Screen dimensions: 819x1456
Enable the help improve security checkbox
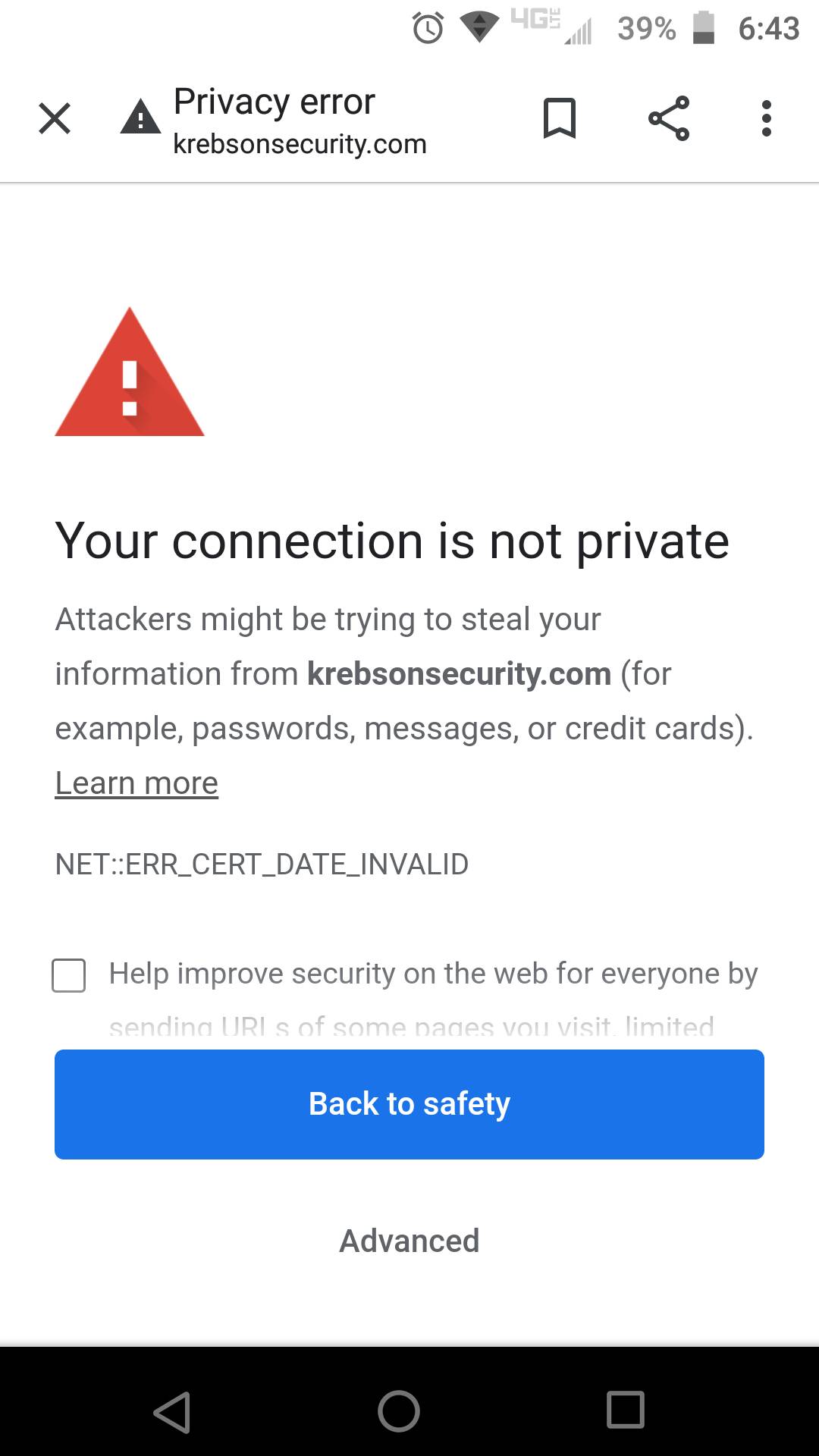point(69,975)
